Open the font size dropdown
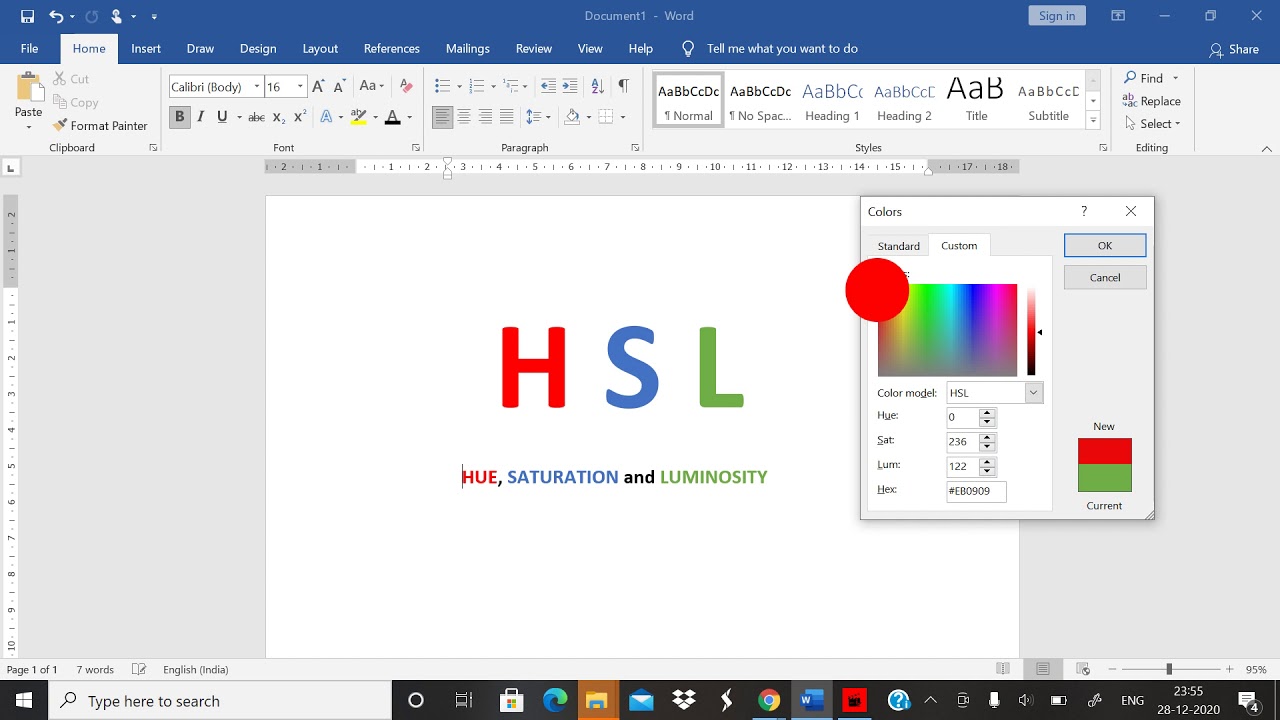The image size is (1280, 720). coord(300,87)
